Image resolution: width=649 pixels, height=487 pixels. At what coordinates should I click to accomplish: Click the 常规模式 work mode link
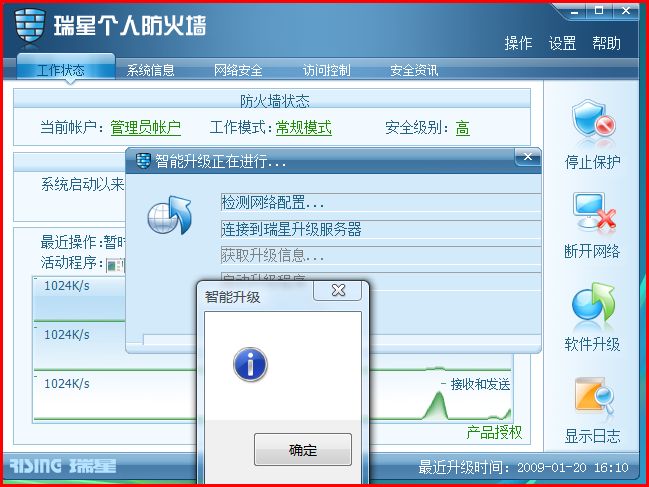pos(303,127)
